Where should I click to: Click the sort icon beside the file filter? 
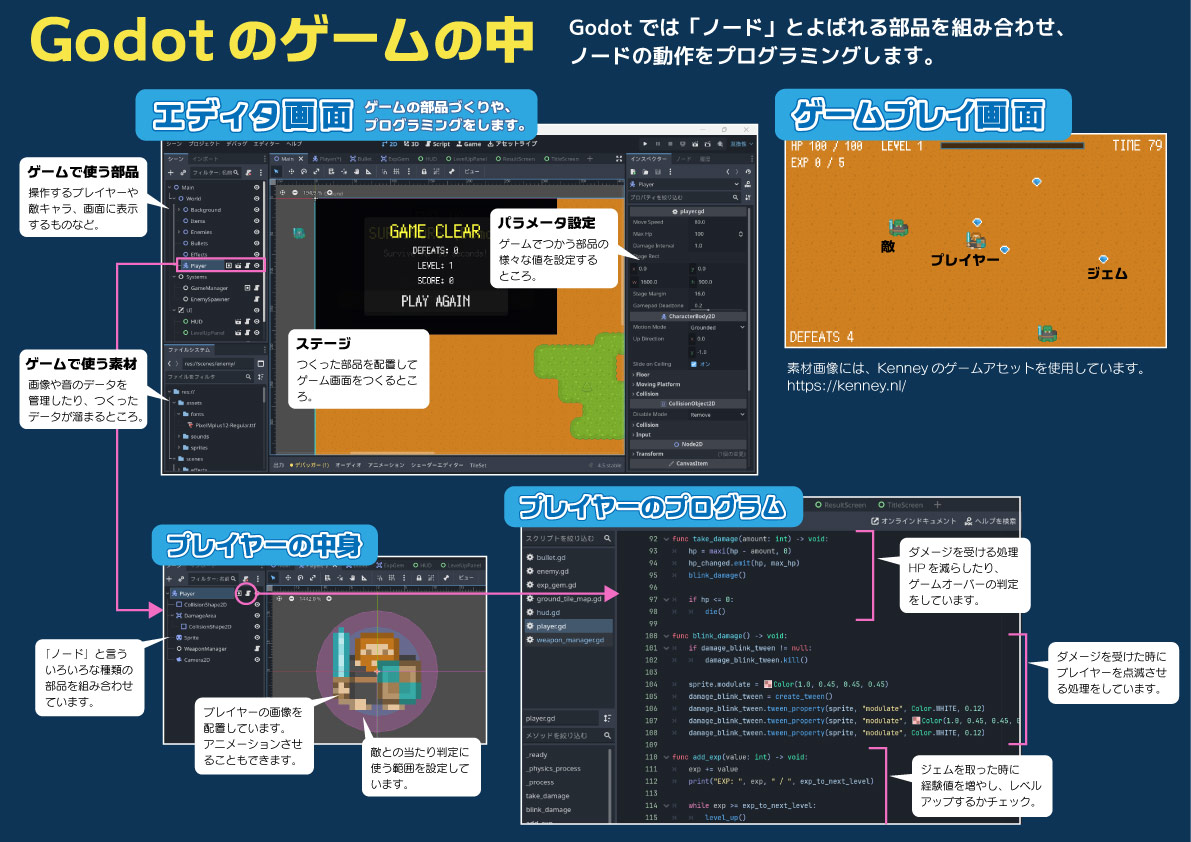point(261,377)
